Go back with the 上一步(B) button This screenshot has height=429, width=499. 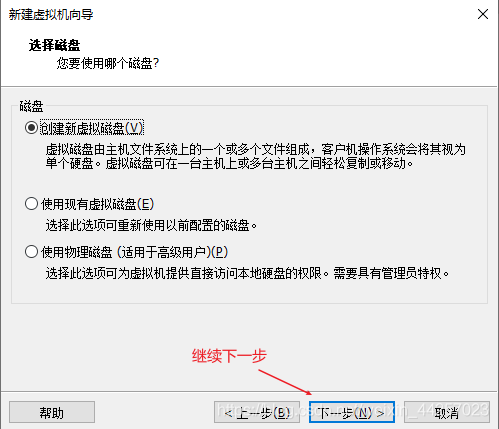click(257, 412)
